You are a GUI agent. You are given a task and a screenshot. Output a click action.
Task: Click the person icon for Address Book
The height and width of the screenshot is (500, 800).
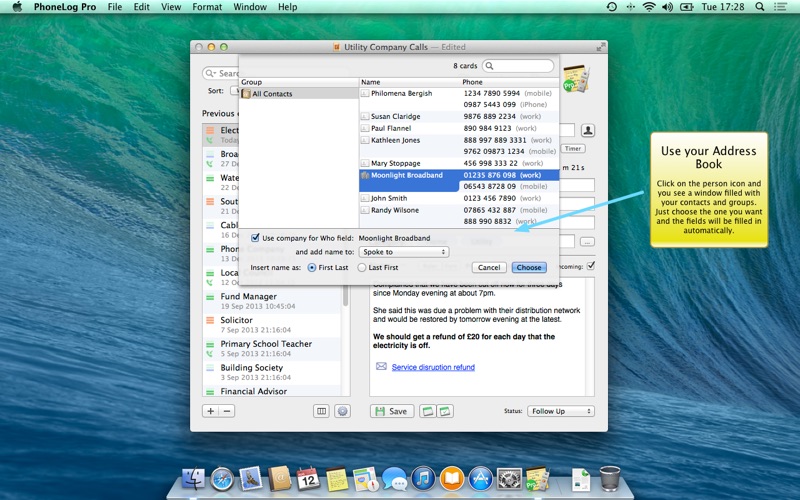[x=588, y=130]
